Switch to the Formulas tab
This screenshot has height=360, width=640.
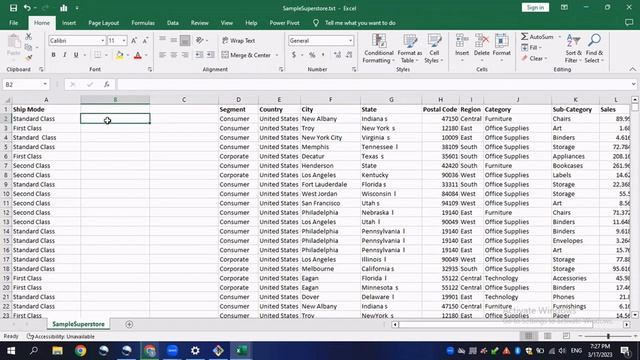click(x=143, y=23)
